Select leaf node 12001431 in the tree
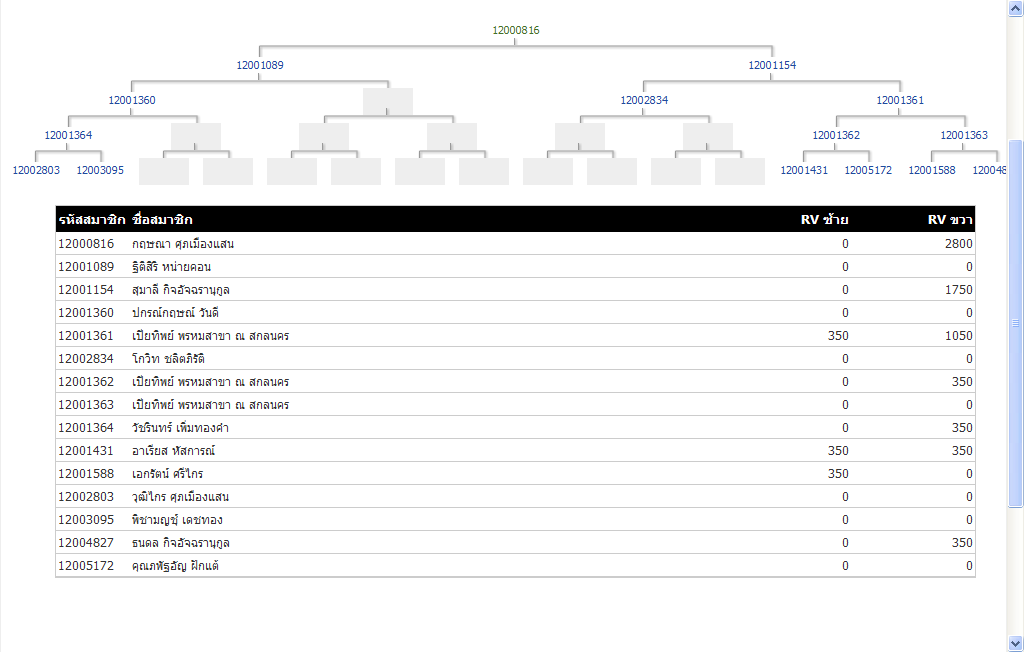1024x652 pixels. tap(804, 170)
